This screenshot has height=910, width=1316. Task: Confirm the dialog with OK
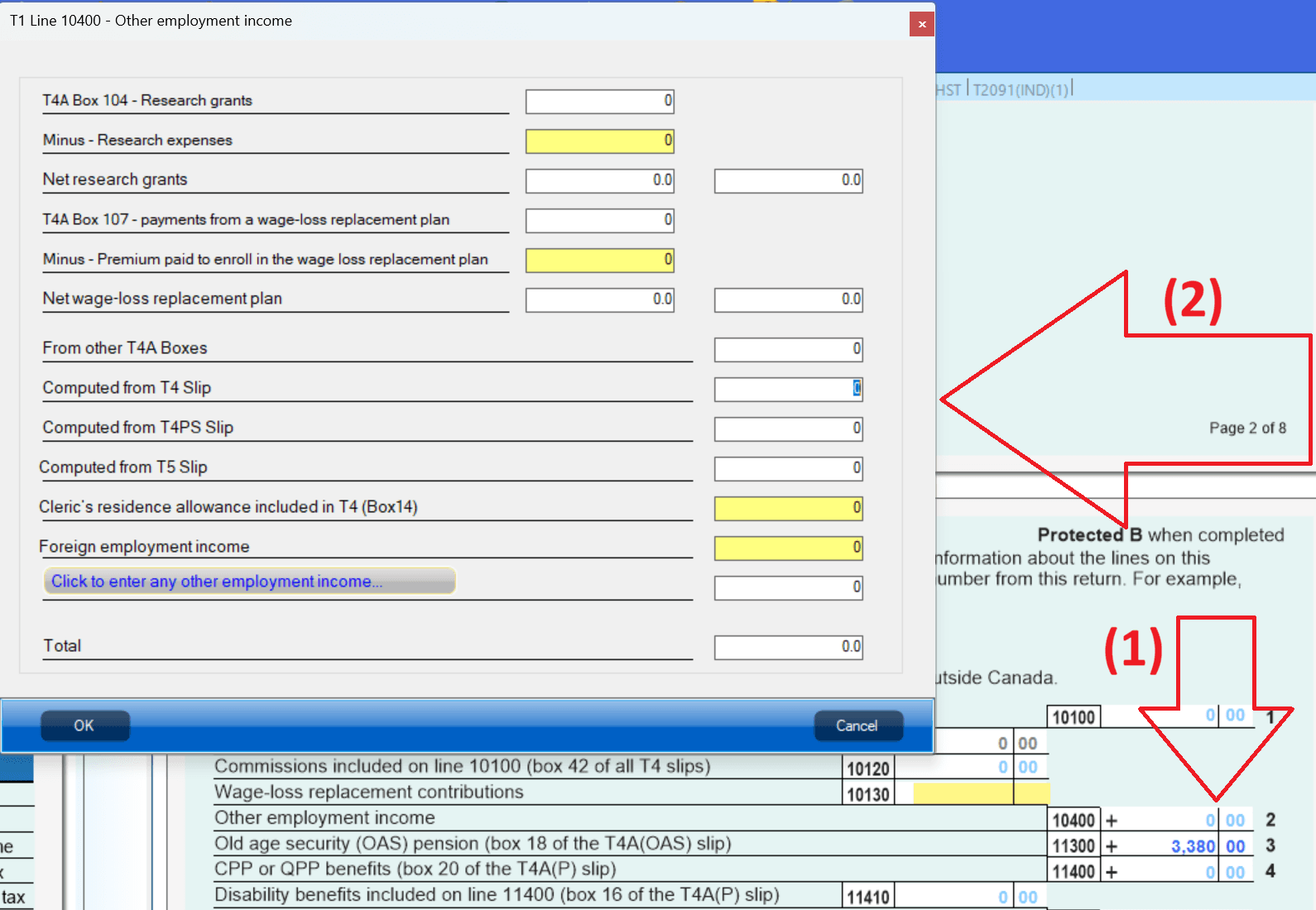pyautogui.click(x=84, y=726)
